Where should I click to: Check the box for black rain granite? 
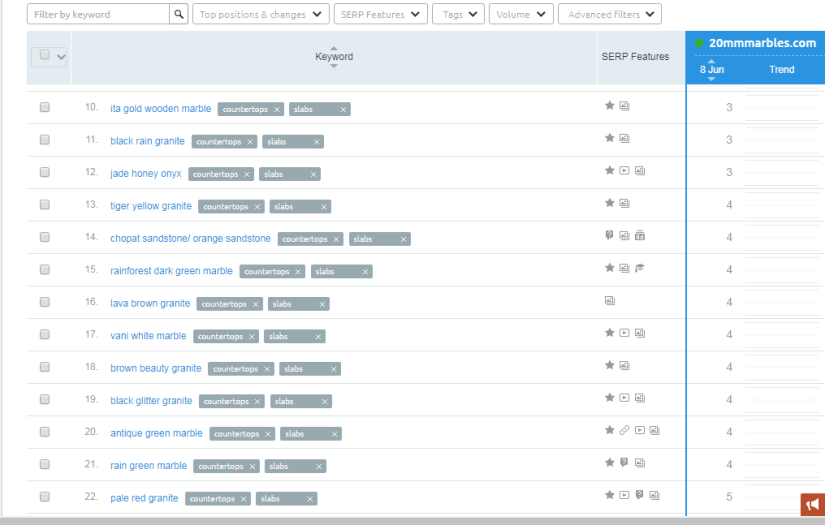pyautogui.click(x=45, y=139)
